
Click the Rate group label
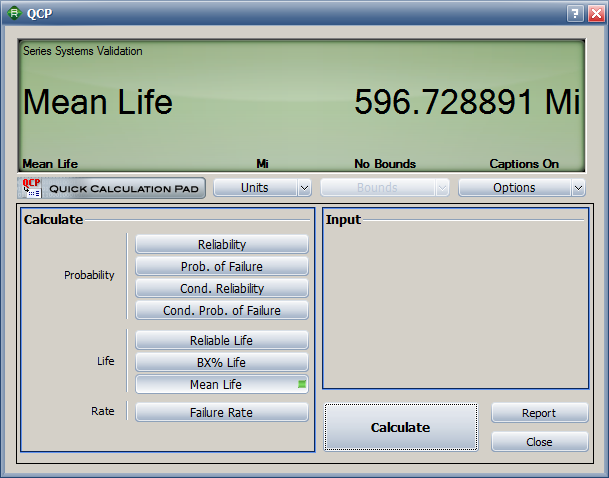[x=103, y=411]
